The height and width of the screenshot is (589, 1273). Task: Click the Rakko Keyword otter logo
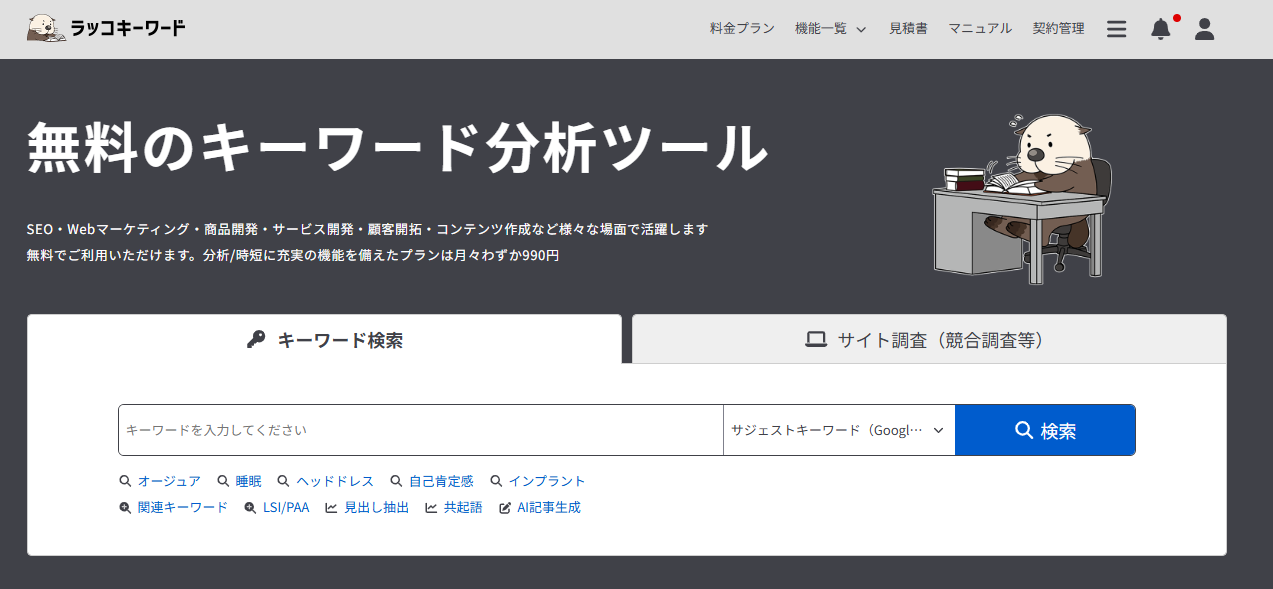(x=47, y=28)
